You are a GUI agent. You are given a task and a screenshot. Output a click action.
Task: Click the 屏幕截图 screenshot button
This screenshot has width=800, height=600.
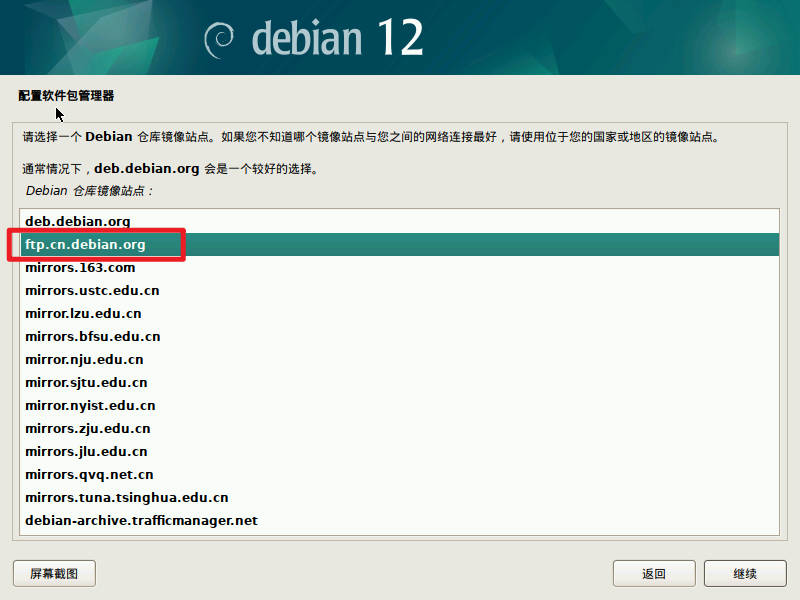coord(54,573)
